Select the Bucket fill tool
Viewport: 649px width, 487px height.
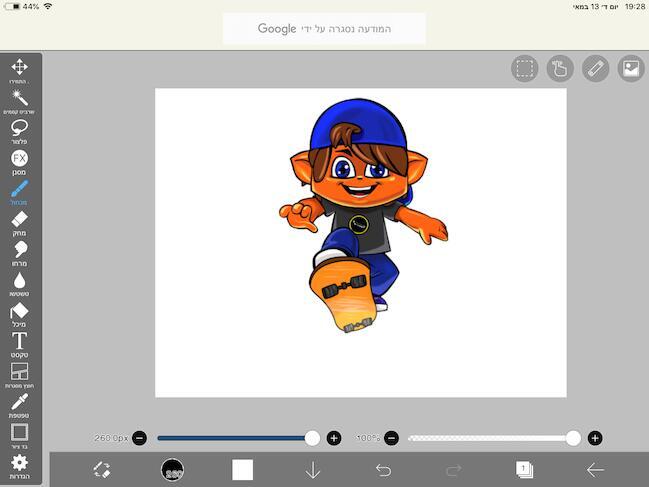(x=19, y=314)
